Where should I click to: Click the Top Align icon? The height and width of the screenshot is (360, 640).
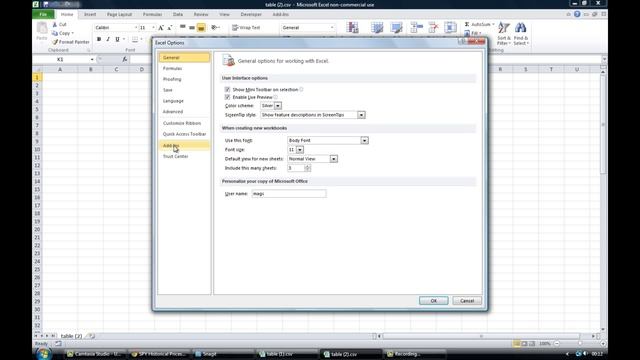183,27
